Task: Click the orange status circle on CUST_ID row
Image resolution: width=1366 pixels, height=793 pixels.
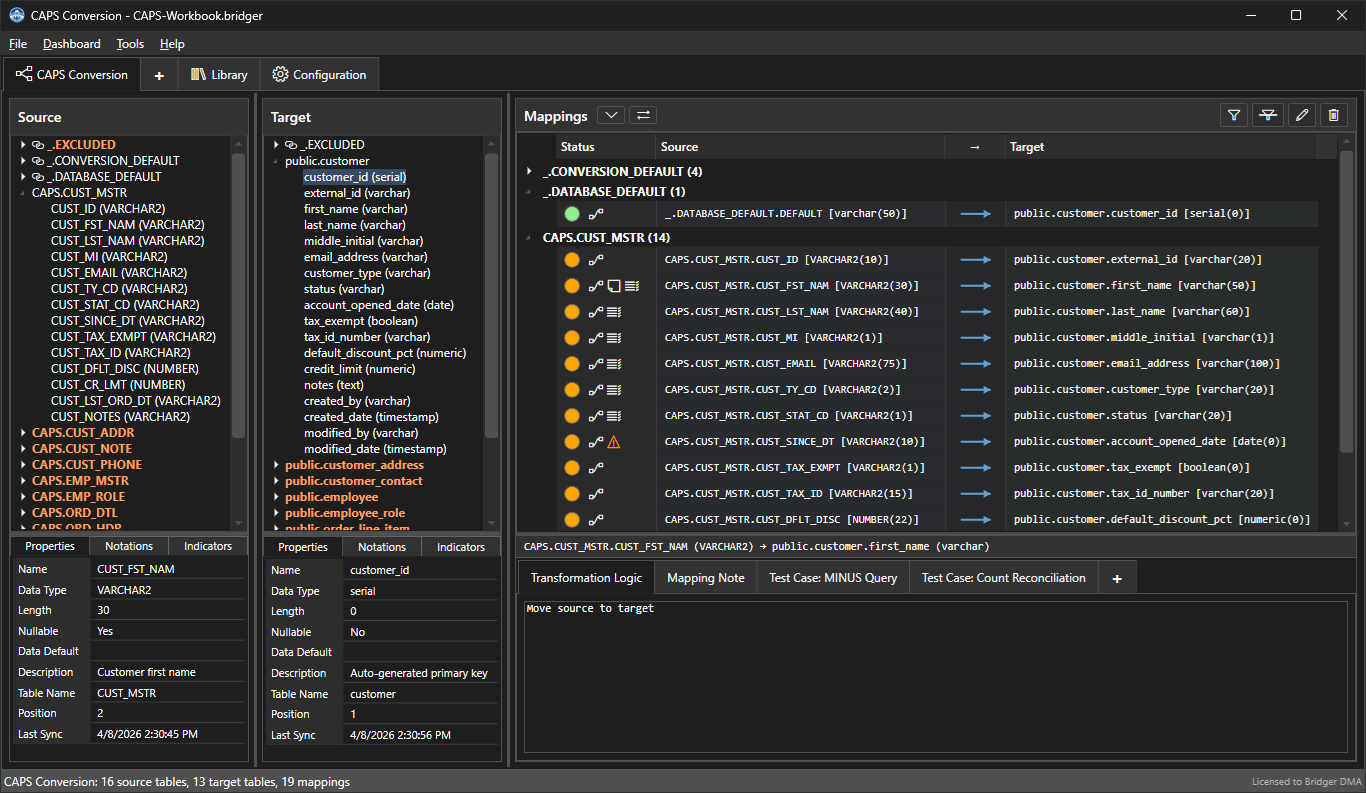Action: pyautogui.click(x=572, y=259)
